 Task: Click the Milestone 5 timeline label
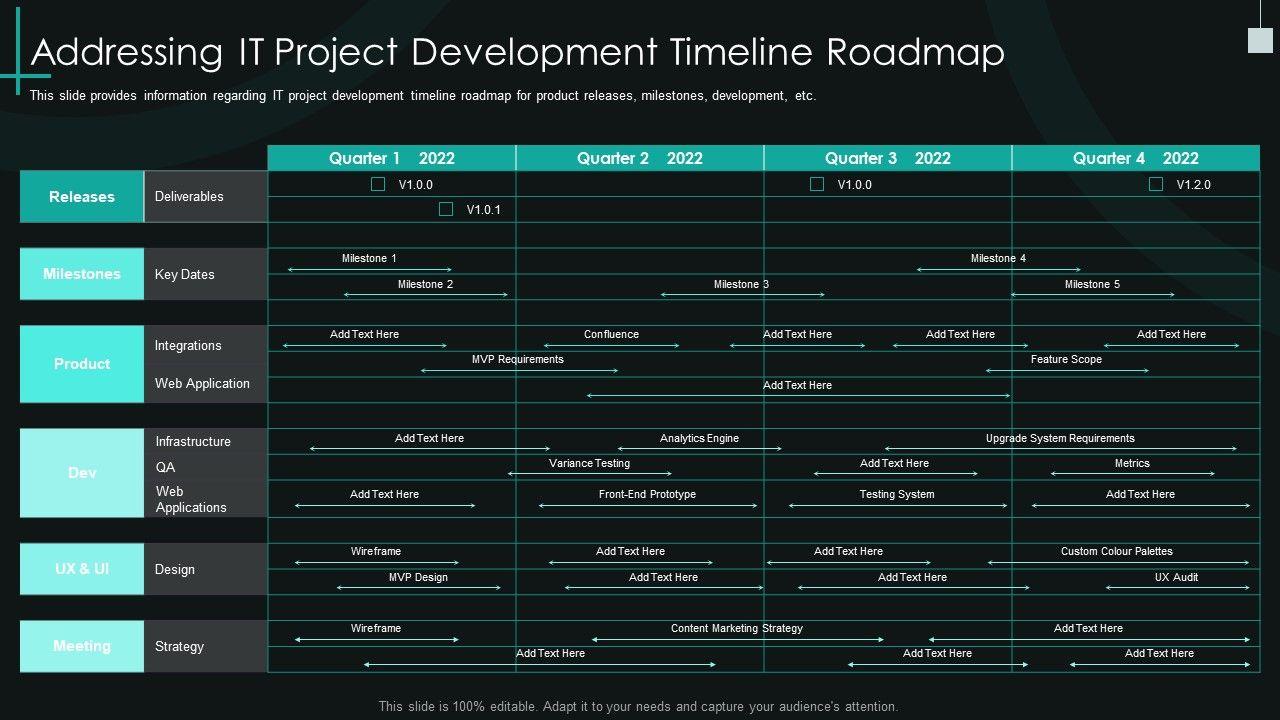[1092, 285]
